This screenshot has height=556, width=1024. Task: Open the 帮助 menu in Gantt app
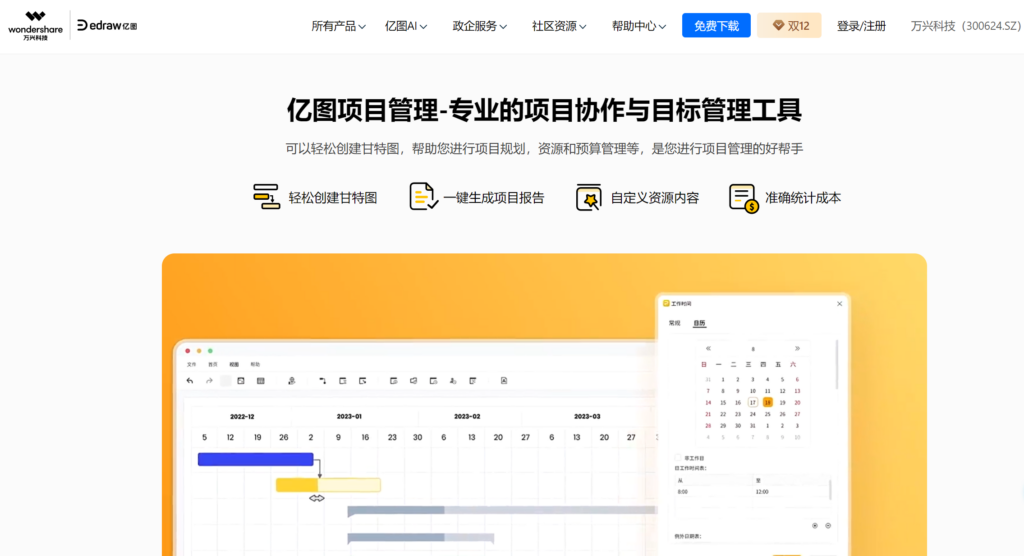pos(255,365)
